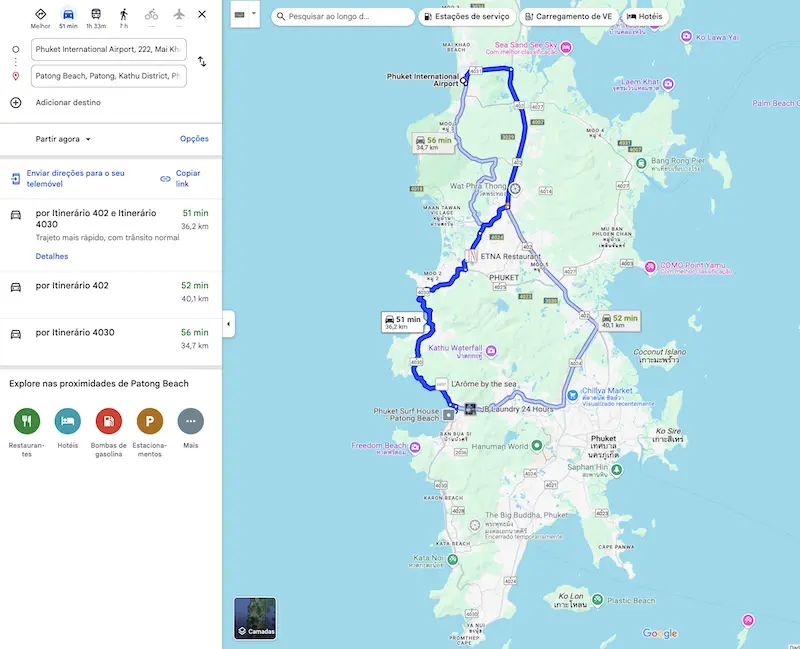Click the Kata Noi restaurant marker

click(x=453, y=560)
